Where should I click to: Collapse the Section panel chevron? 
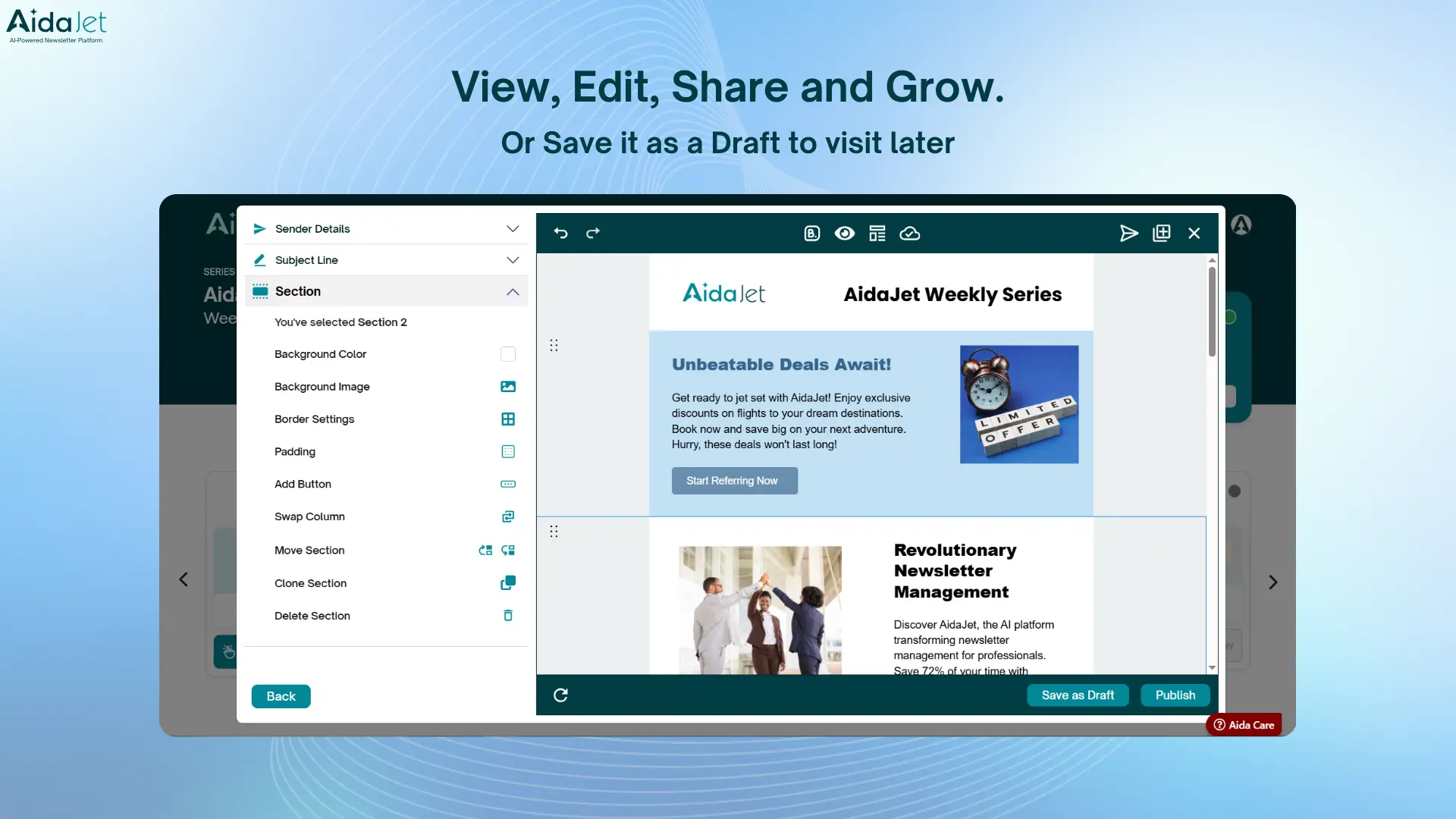[513, 292]
